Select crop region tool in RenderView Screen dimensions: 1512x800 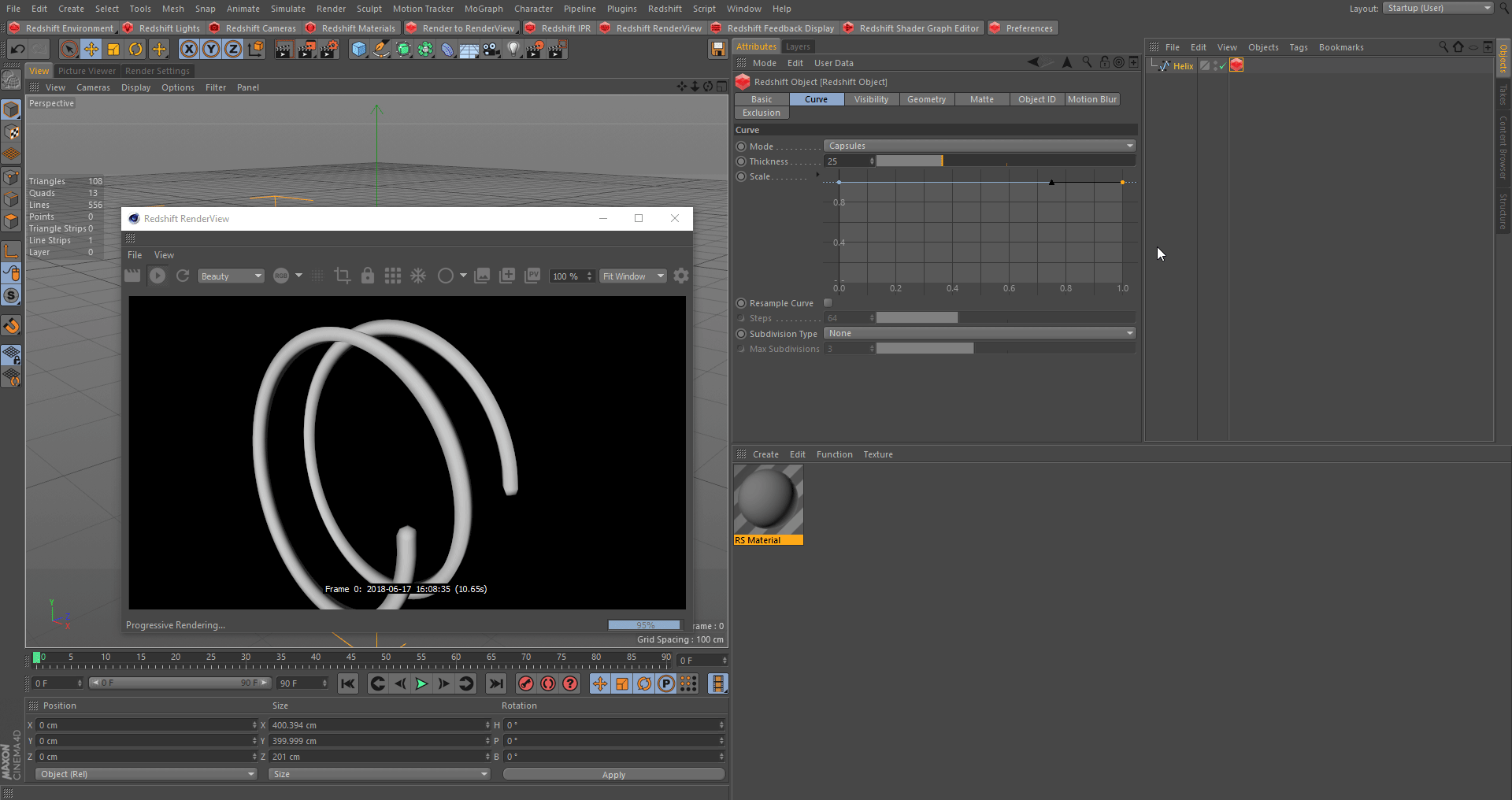343,276
